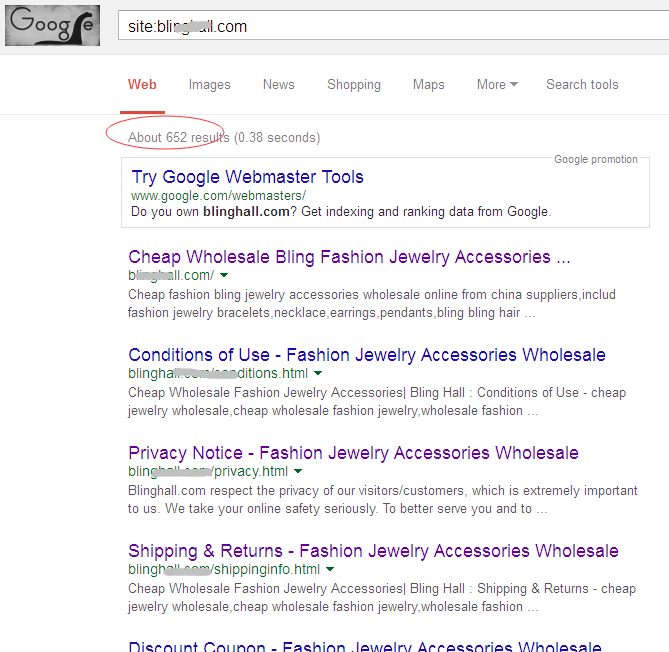Screen dimensions: 669x652
Task: Click the search query input field
Action: coord(393,26)
